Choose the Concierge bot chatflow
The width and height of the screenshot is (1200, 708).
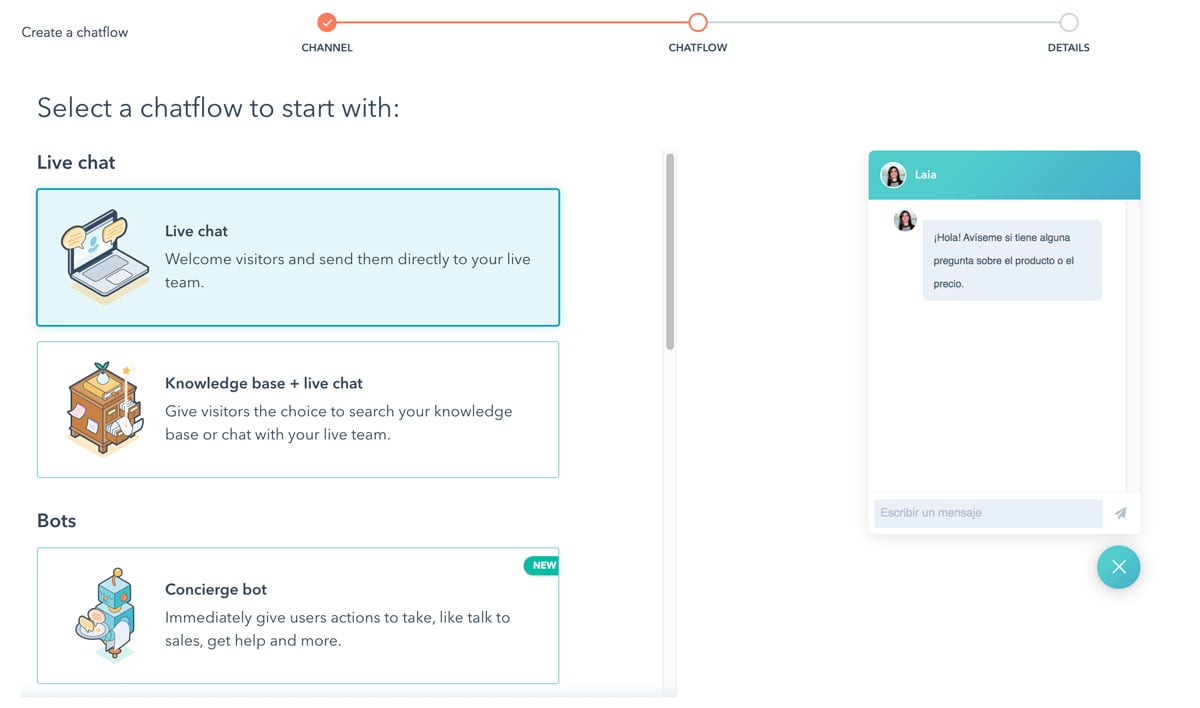pos(298,616)
